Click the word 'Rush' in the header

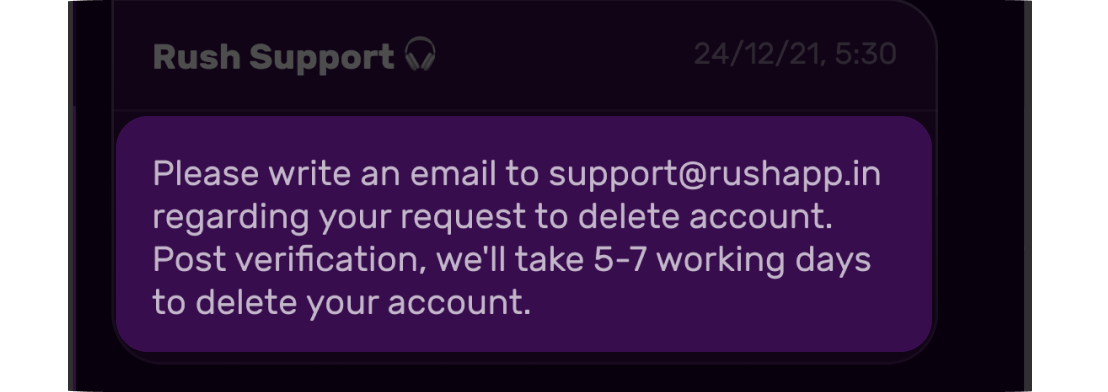click(x=196, y=57)
